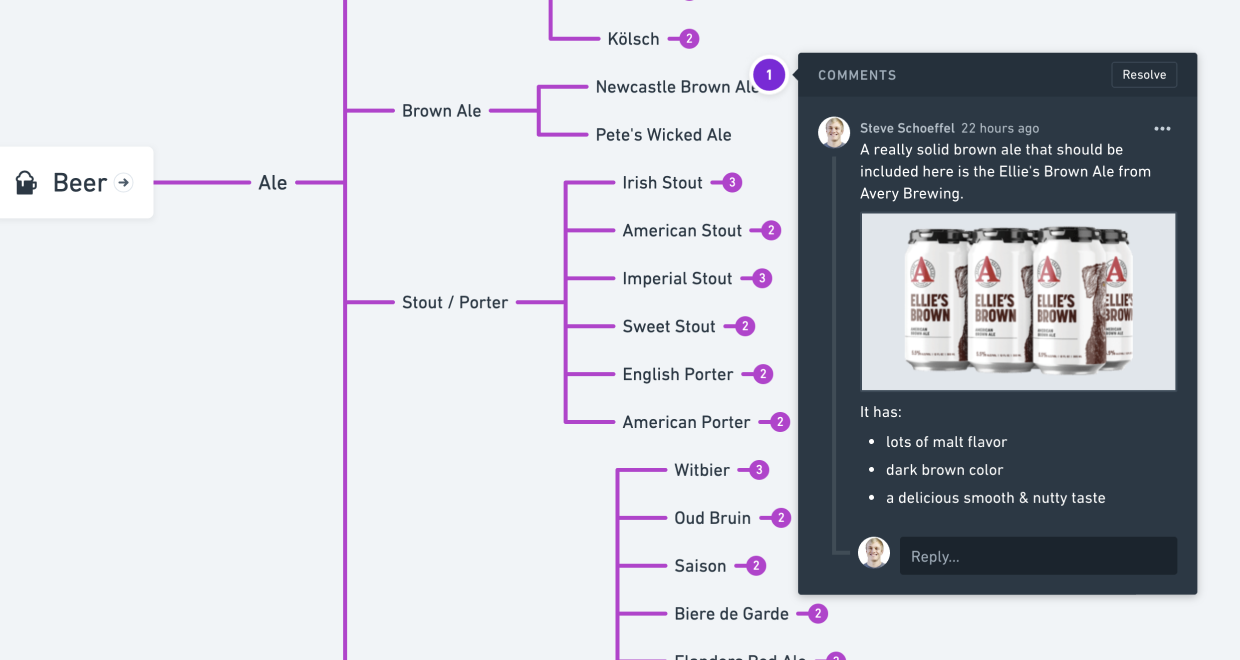
Task: Select the Brown Ale node
Action: 442,111
